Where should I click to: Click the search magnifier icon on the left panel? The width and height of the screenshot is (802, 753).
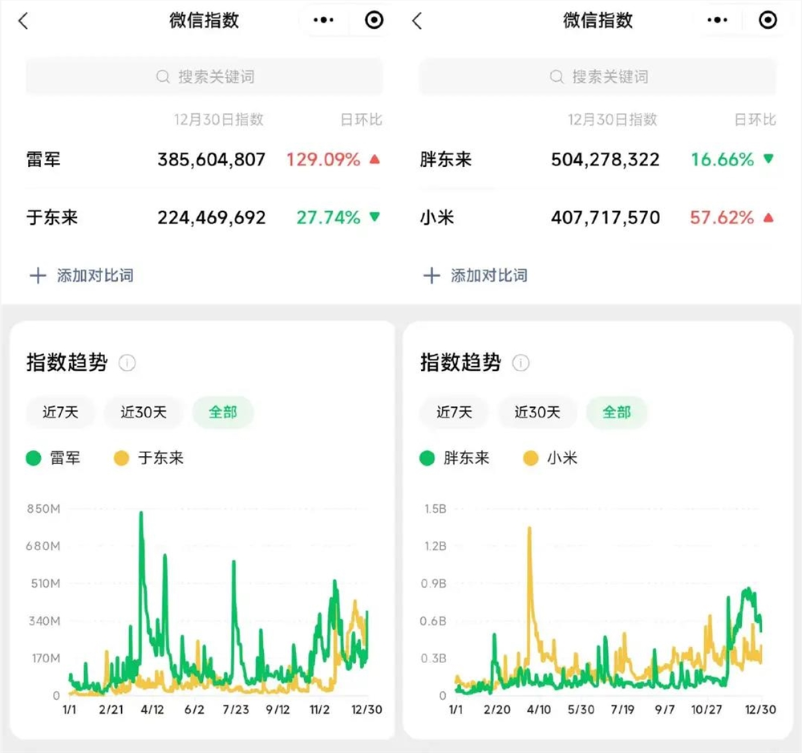pyautogui.click(x=159, y=77)
